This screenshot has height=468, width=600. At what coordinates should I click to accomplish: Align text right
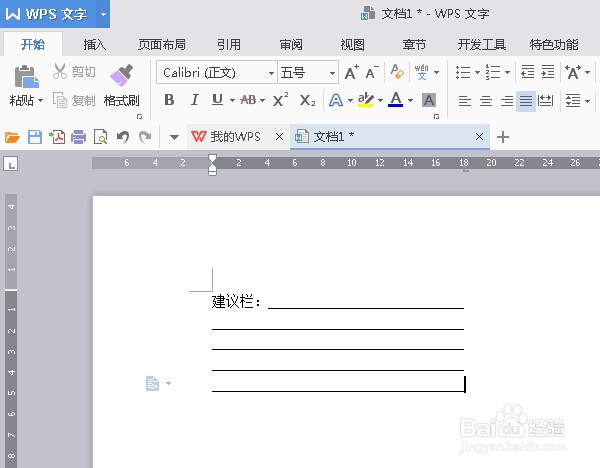point(507,101)
